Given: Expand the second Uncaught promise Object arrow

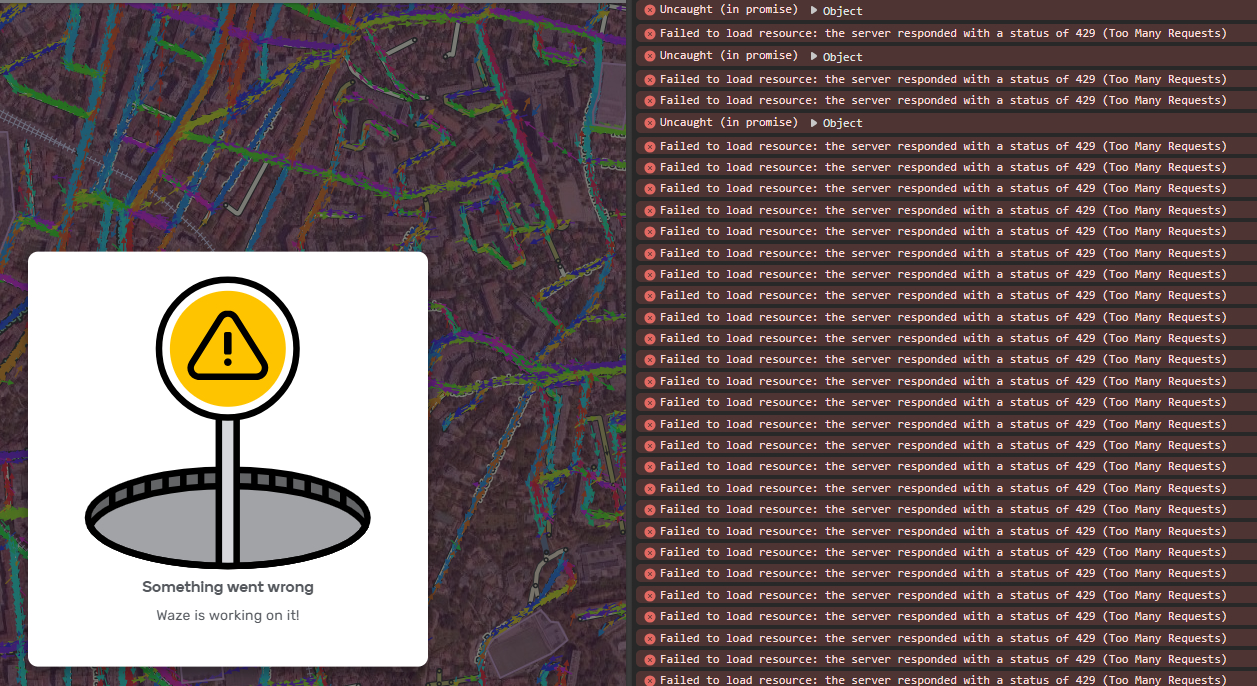Looking at the screenshot, I should tap(814, 56).
